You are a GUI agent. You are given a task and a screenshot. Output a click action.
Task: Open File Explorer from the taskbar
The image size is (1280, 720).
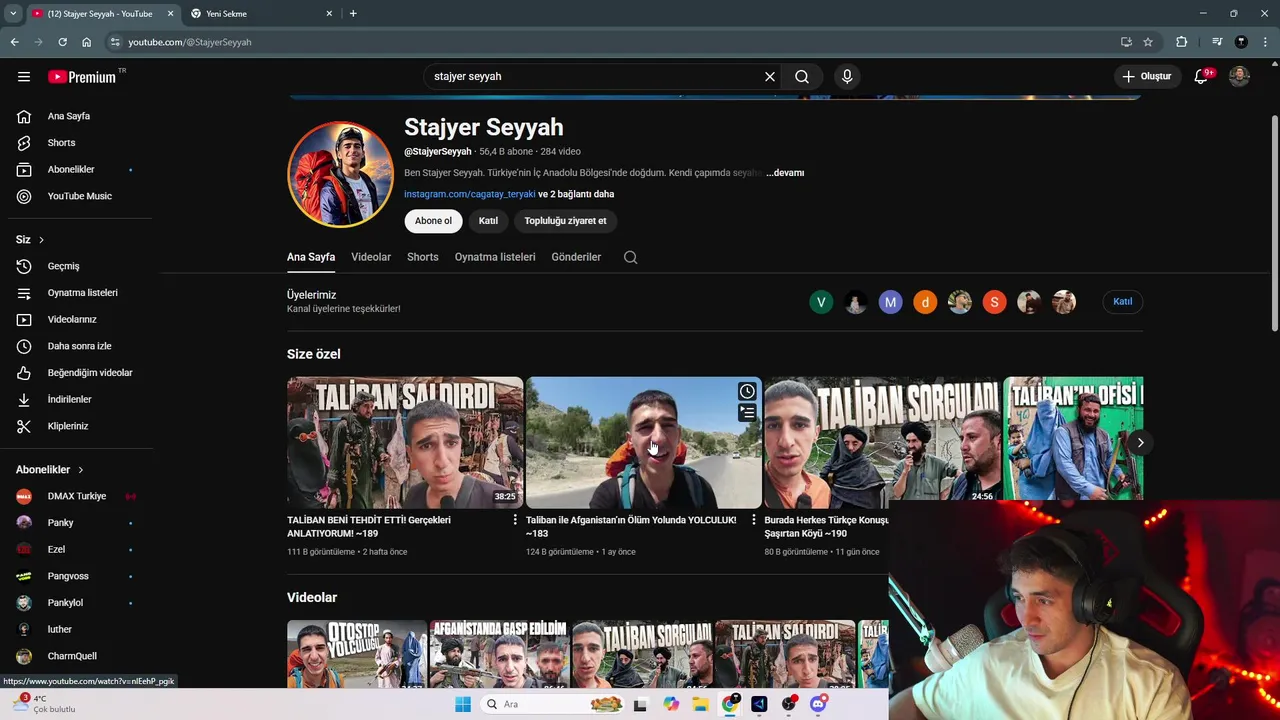tap(700, 704)
